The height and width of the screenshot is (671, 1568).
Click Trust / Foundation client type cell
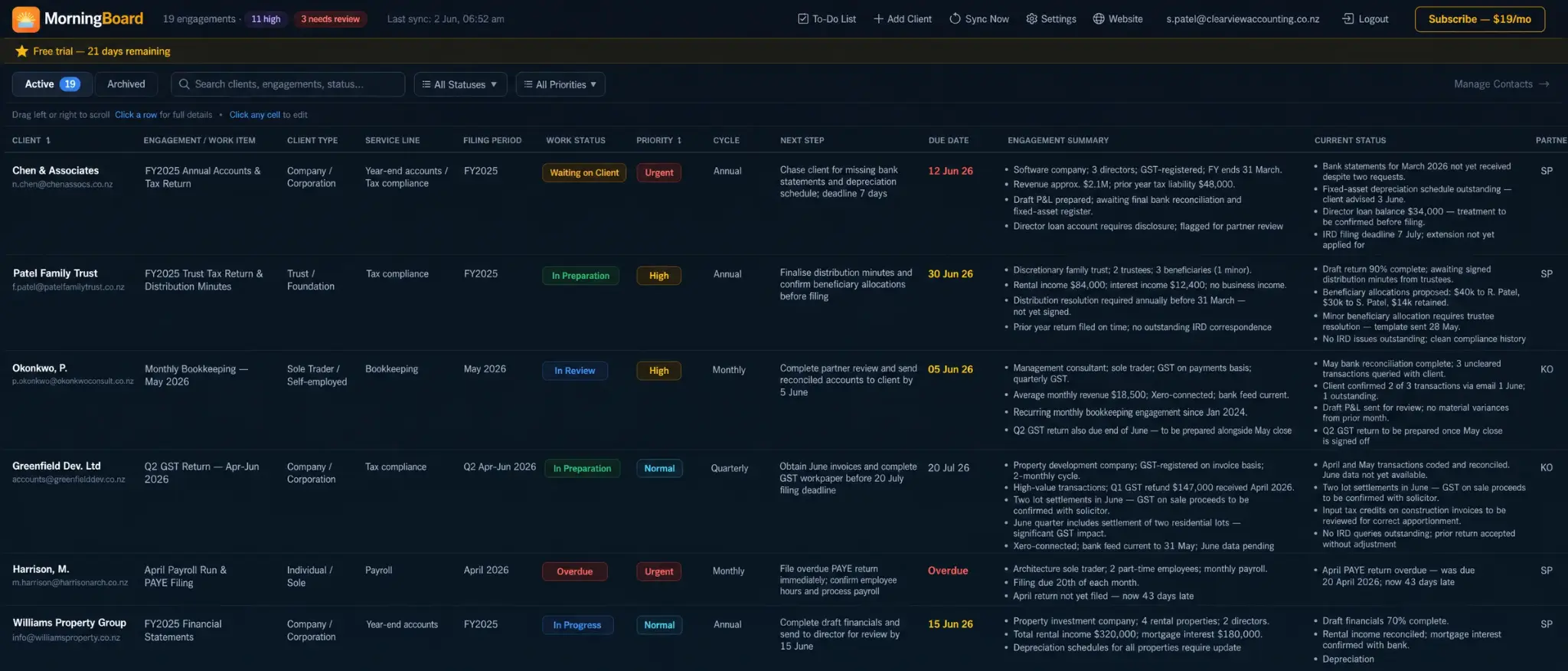click(x=310, y=280)
